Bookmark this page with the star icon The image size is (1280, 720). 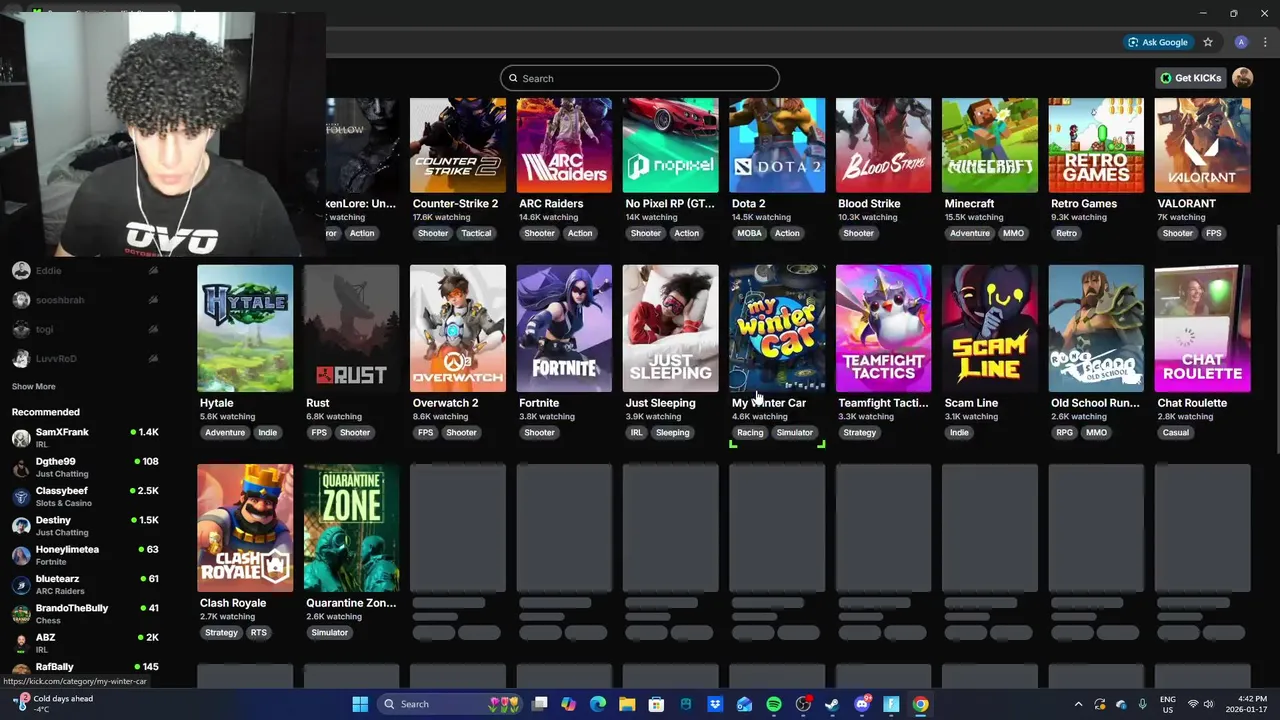click(1208, 42)
